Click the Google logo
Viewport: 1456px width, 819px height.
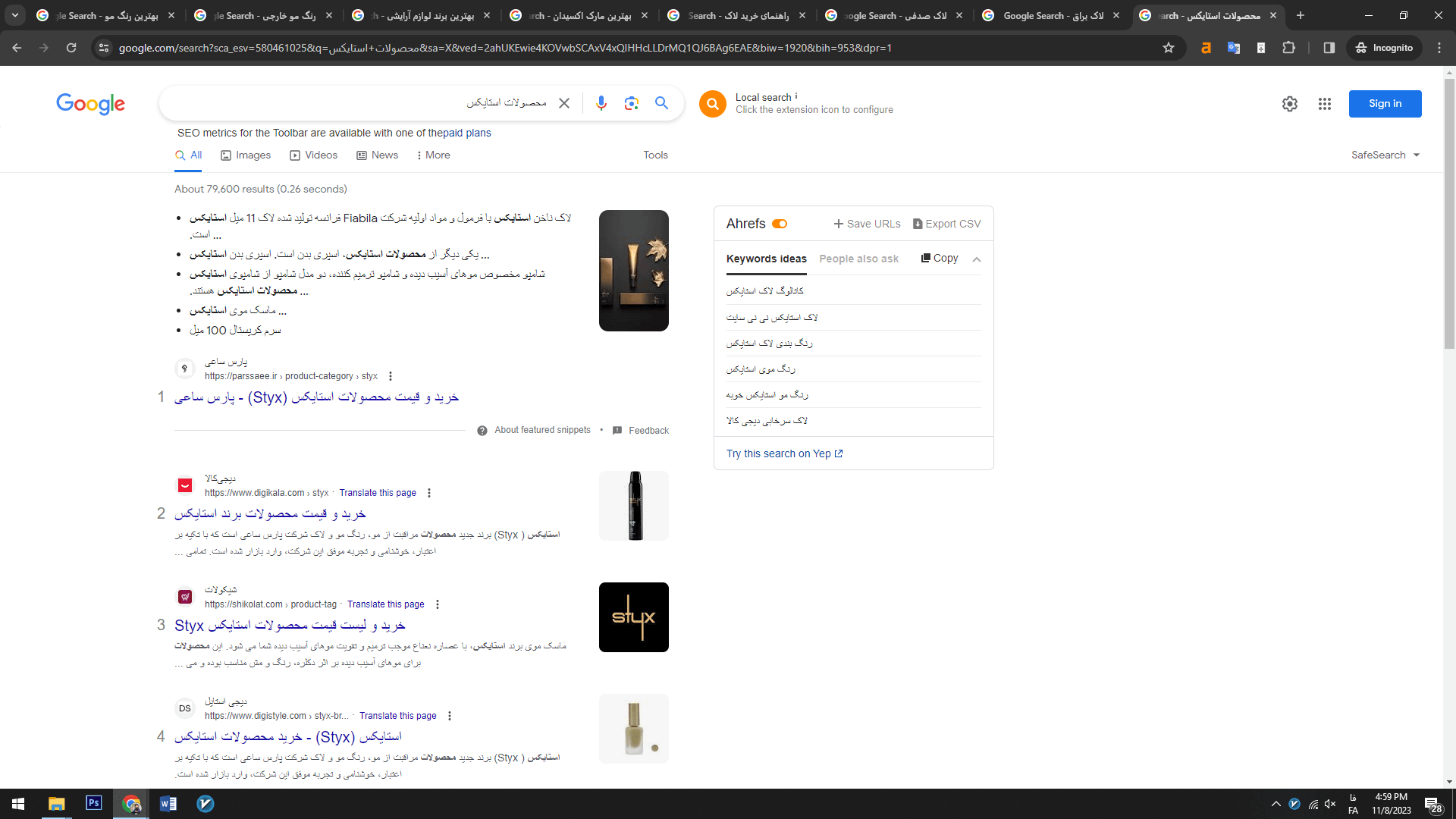click(91, 104)
